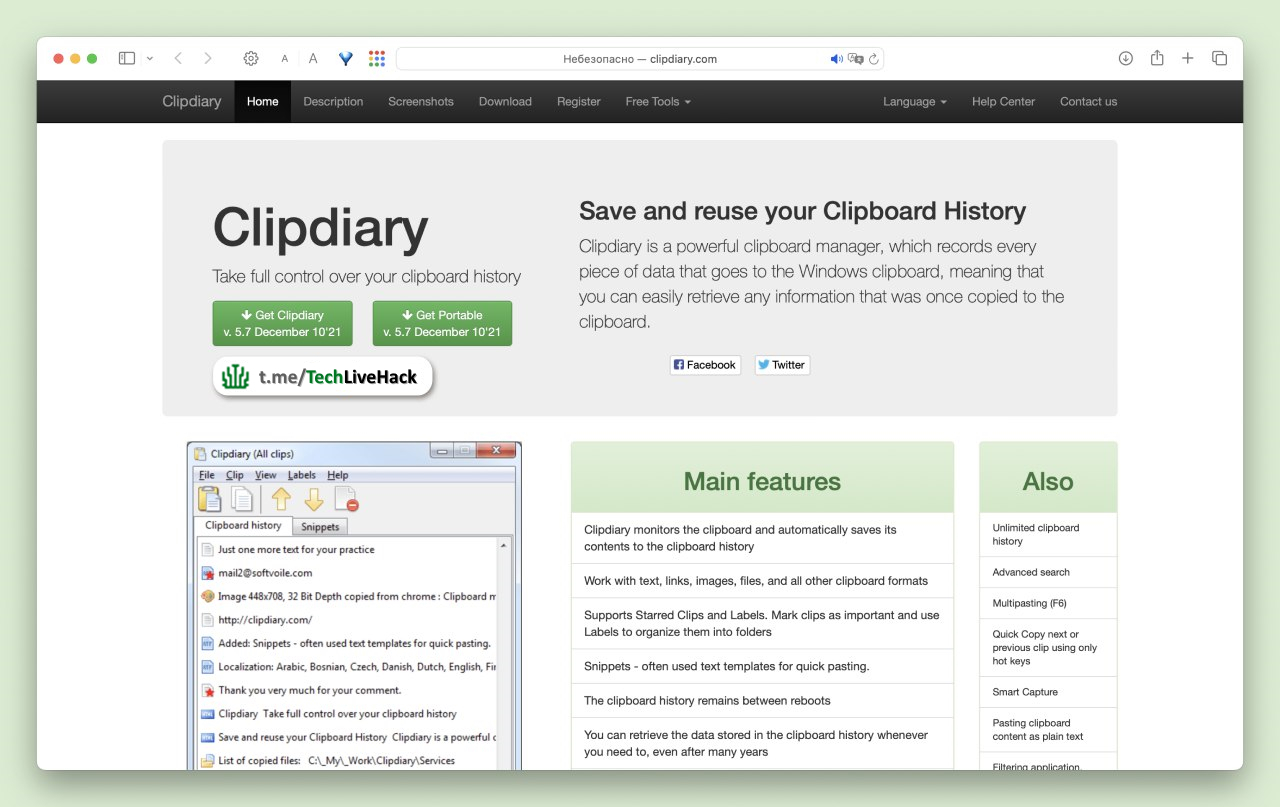Screen dimensions: 1280x807
Task: Show Safari downloads icon
Action: click(1125, 59)
